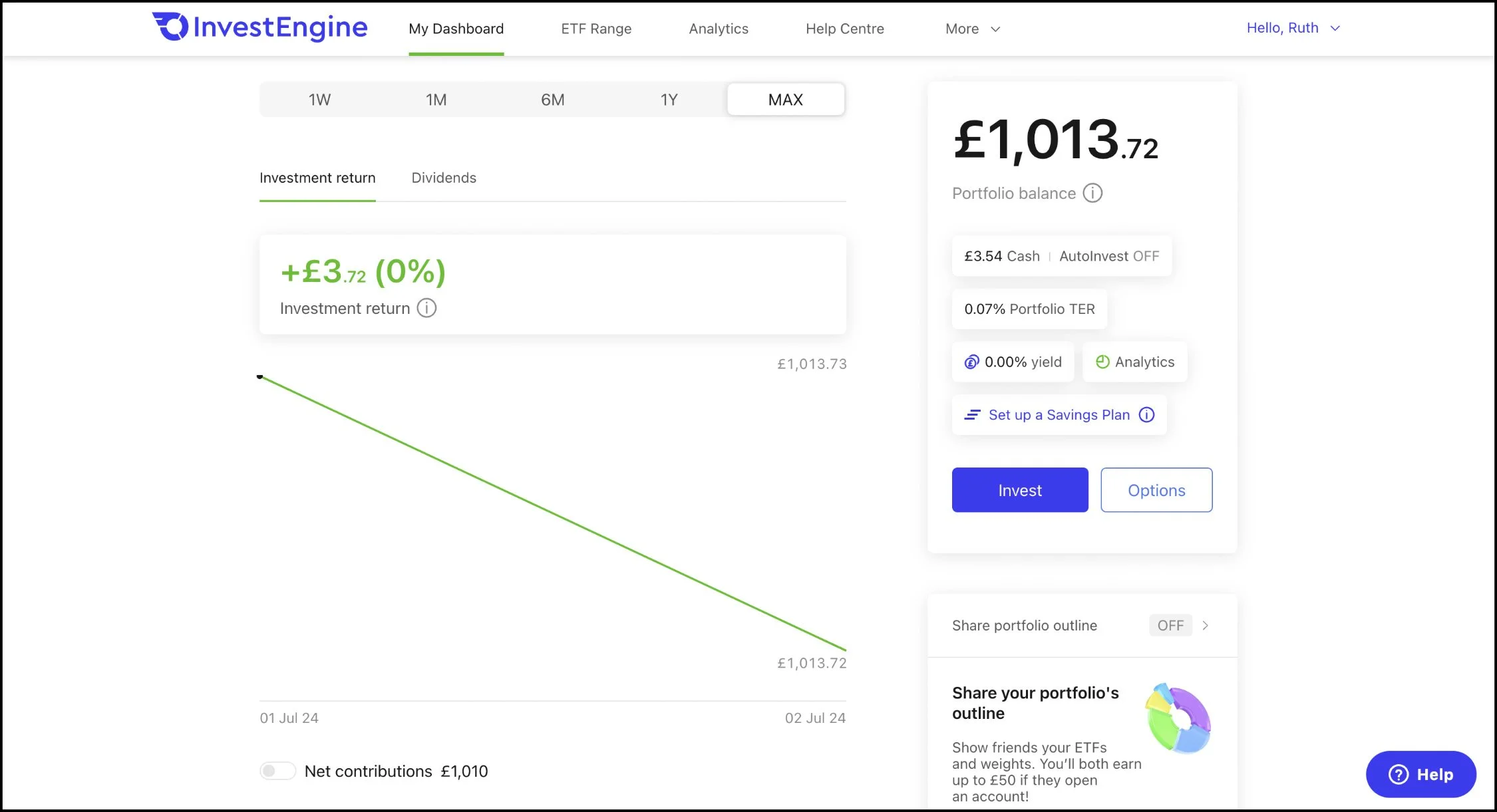Toggle the Net contributions switch

coord(277,771)
